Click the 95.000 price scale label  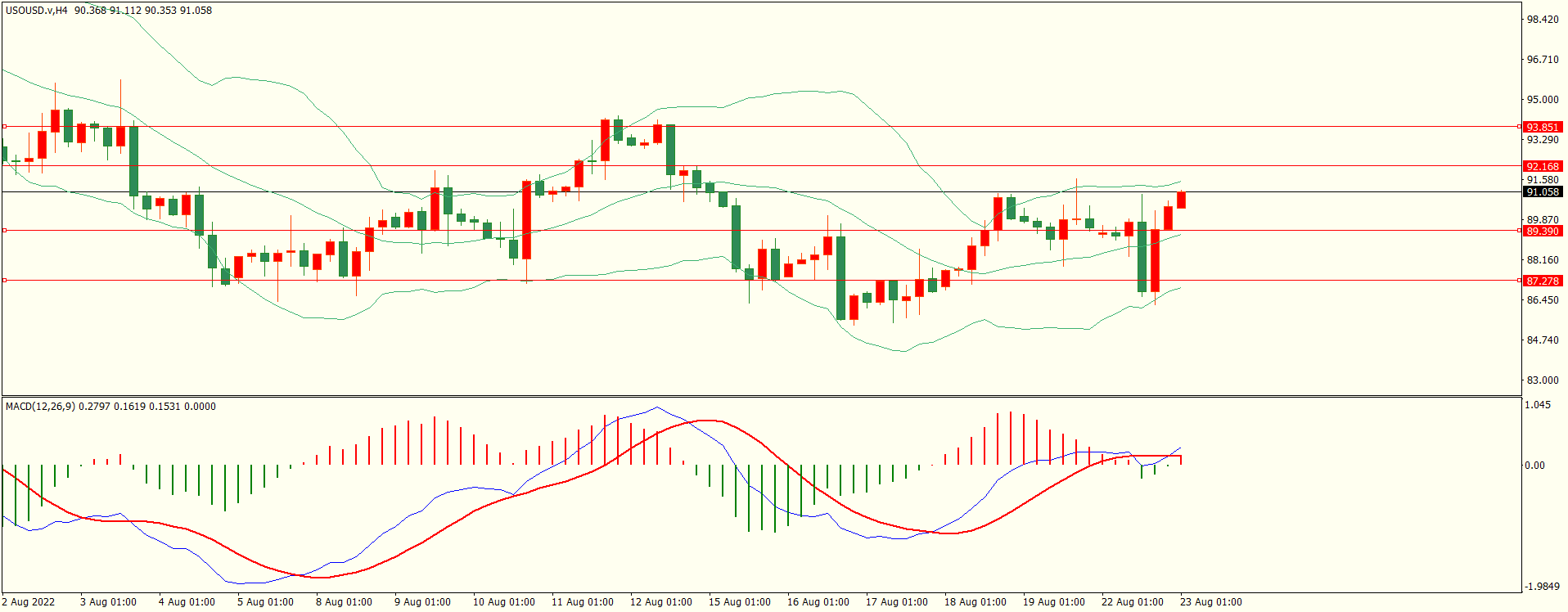(x=1543, y=100)
